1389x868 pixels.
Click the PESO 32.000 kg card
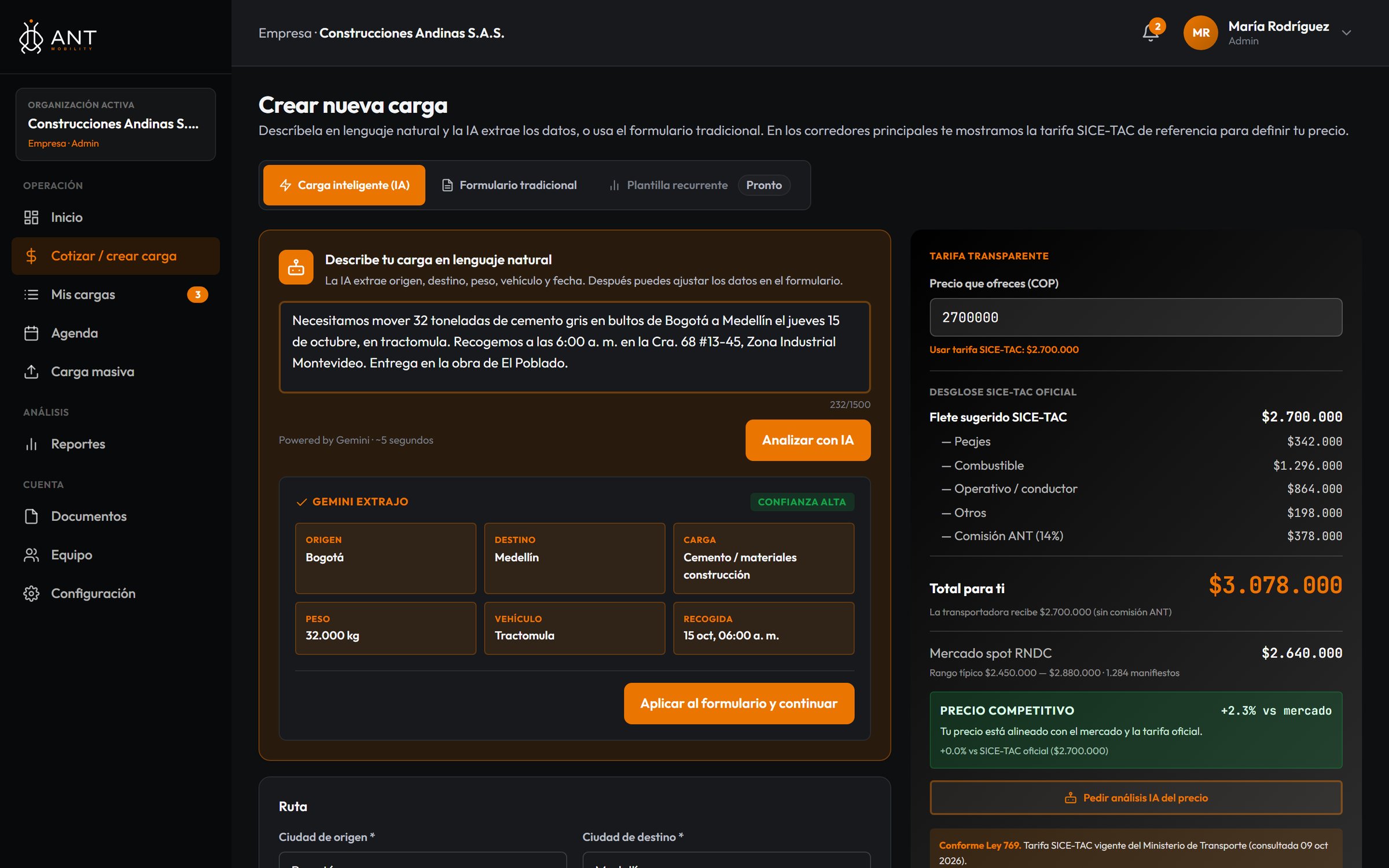385,628
